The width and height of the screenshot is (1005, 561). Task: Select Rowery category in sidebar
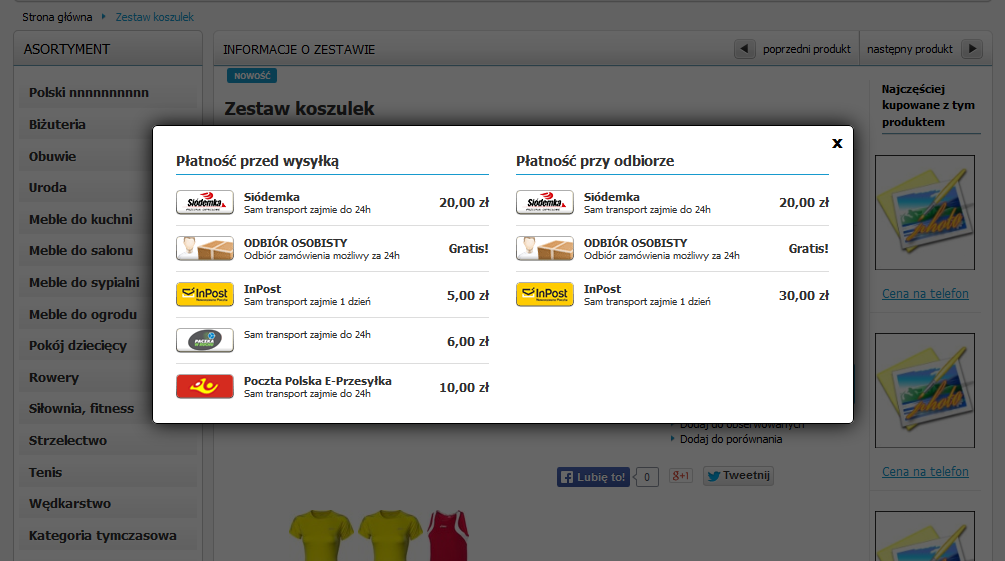53,378
